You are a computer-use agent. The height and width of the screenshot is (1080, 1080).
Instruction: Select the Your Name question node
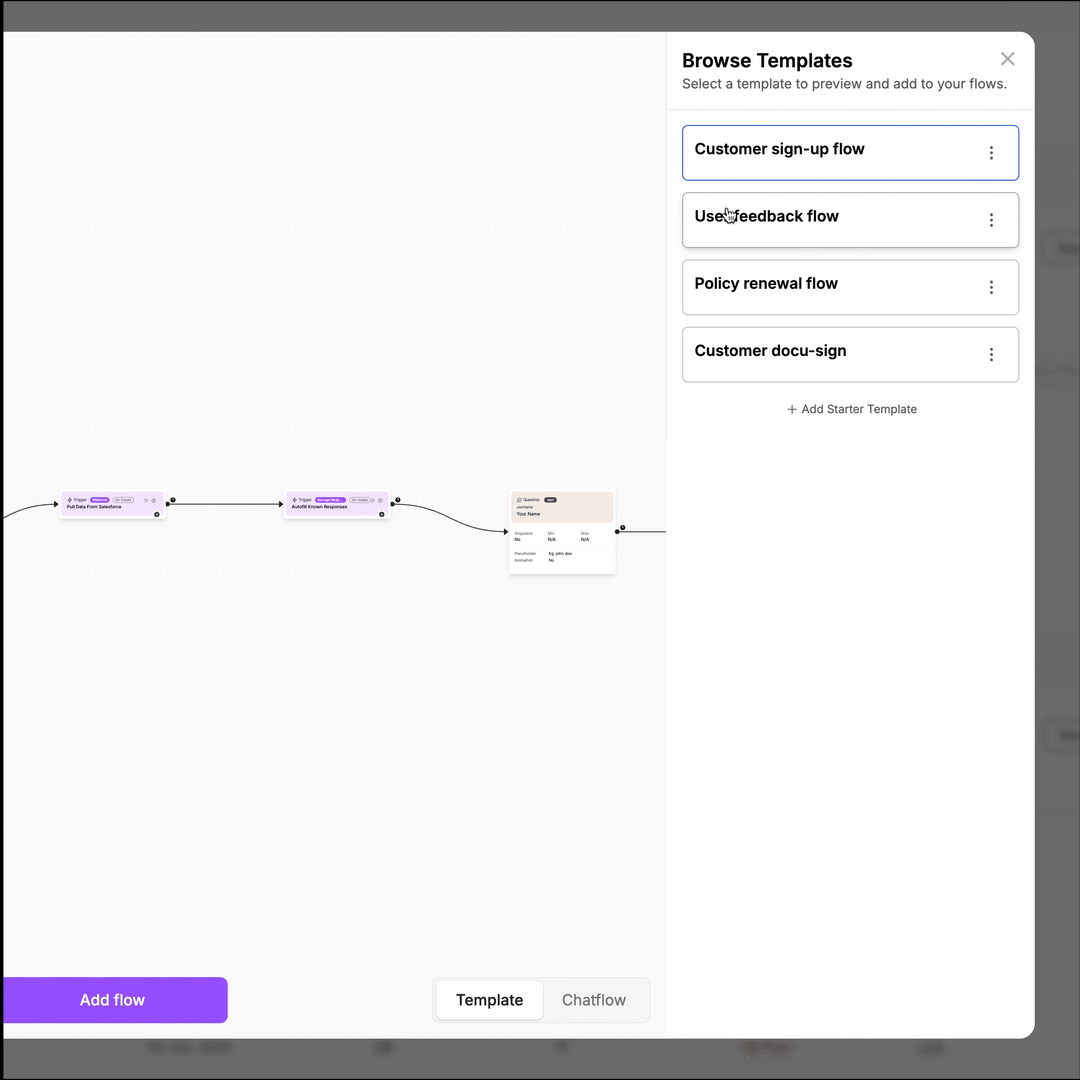pyautogui.click(x=562, y=532)
